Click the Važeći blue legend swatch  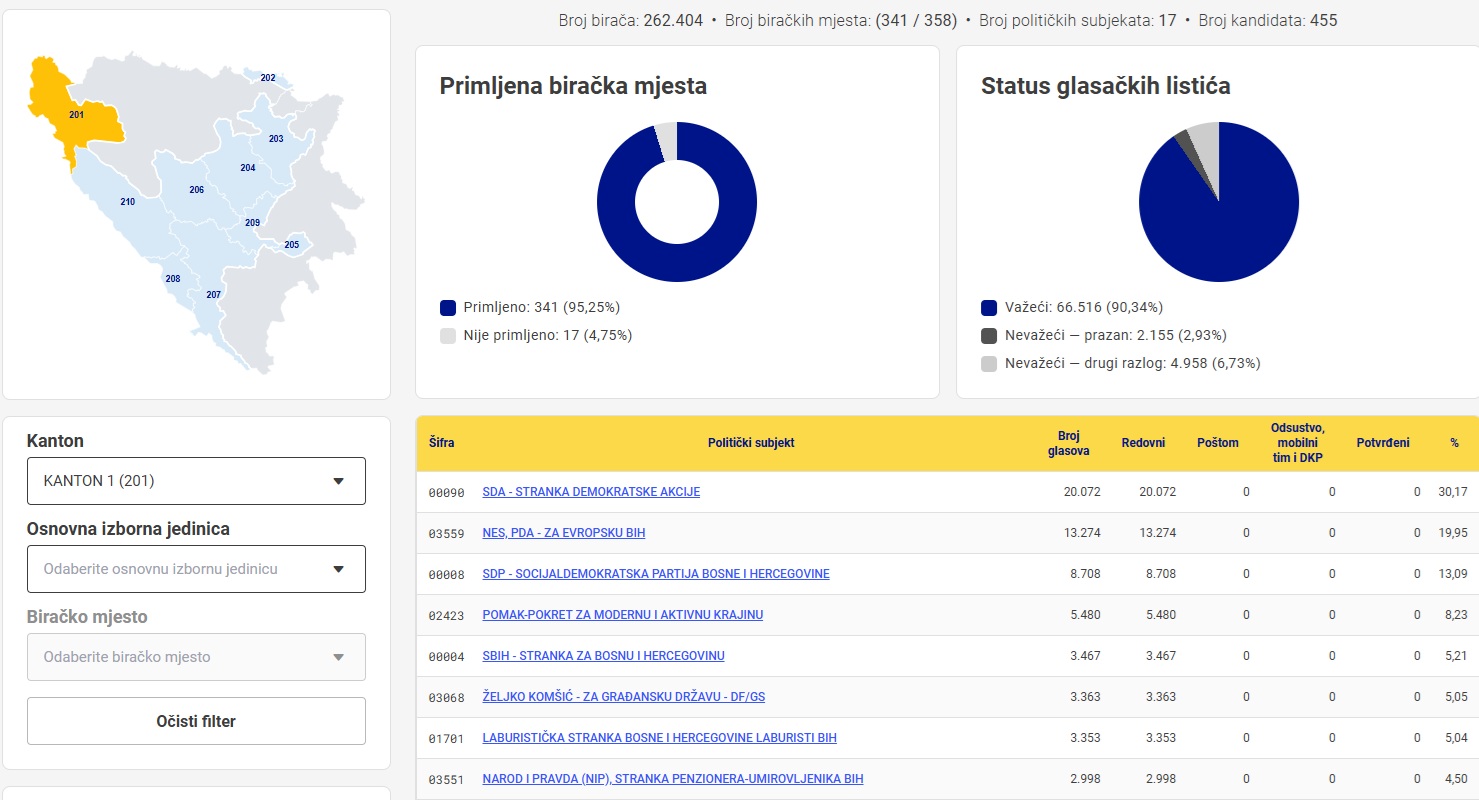pyautogui.click(x=989, y=308)
